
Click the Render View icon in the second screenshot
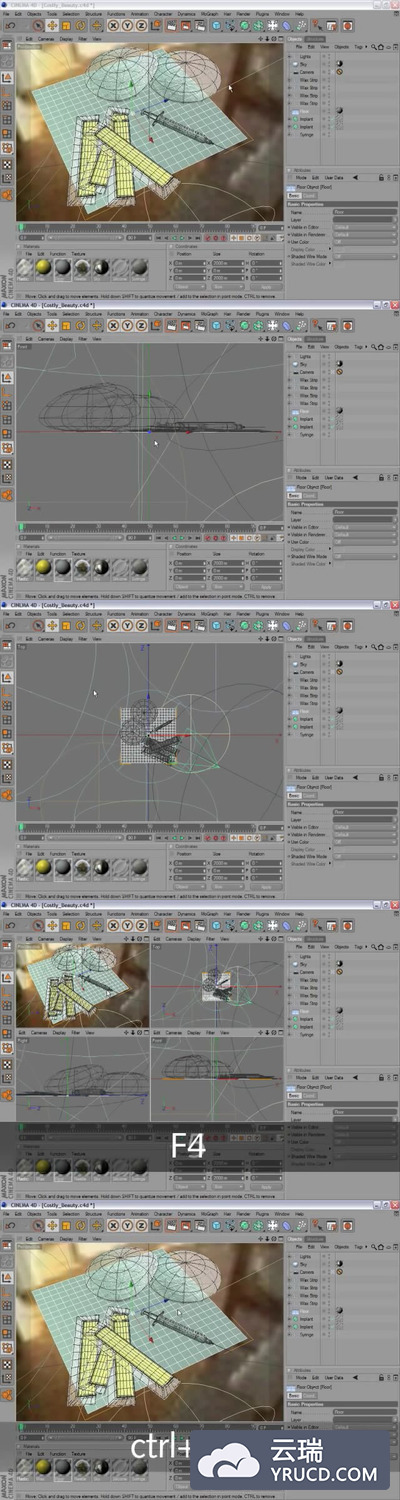tap(170, 325)
